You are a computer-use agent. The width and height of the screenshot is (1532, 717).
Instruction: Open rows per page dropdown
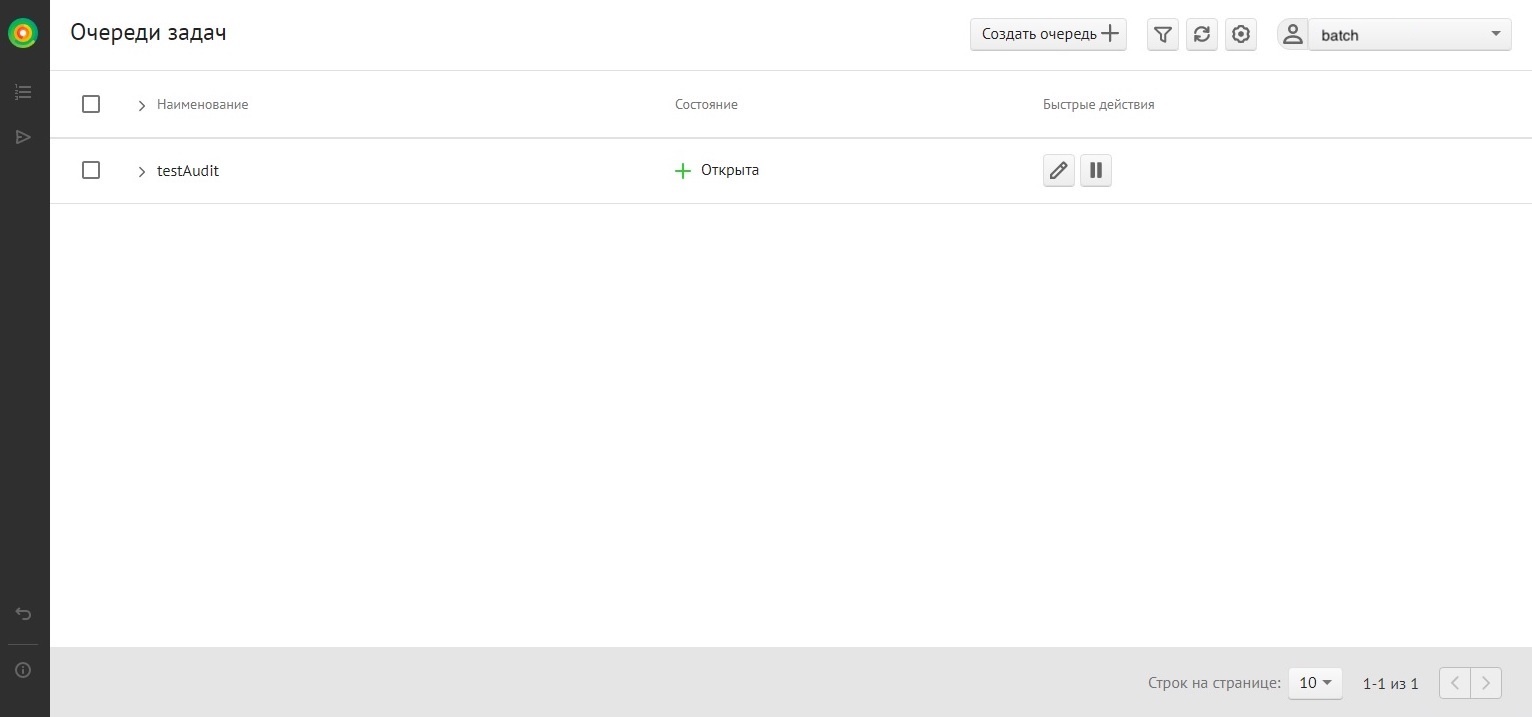(x=1315, y=683)
